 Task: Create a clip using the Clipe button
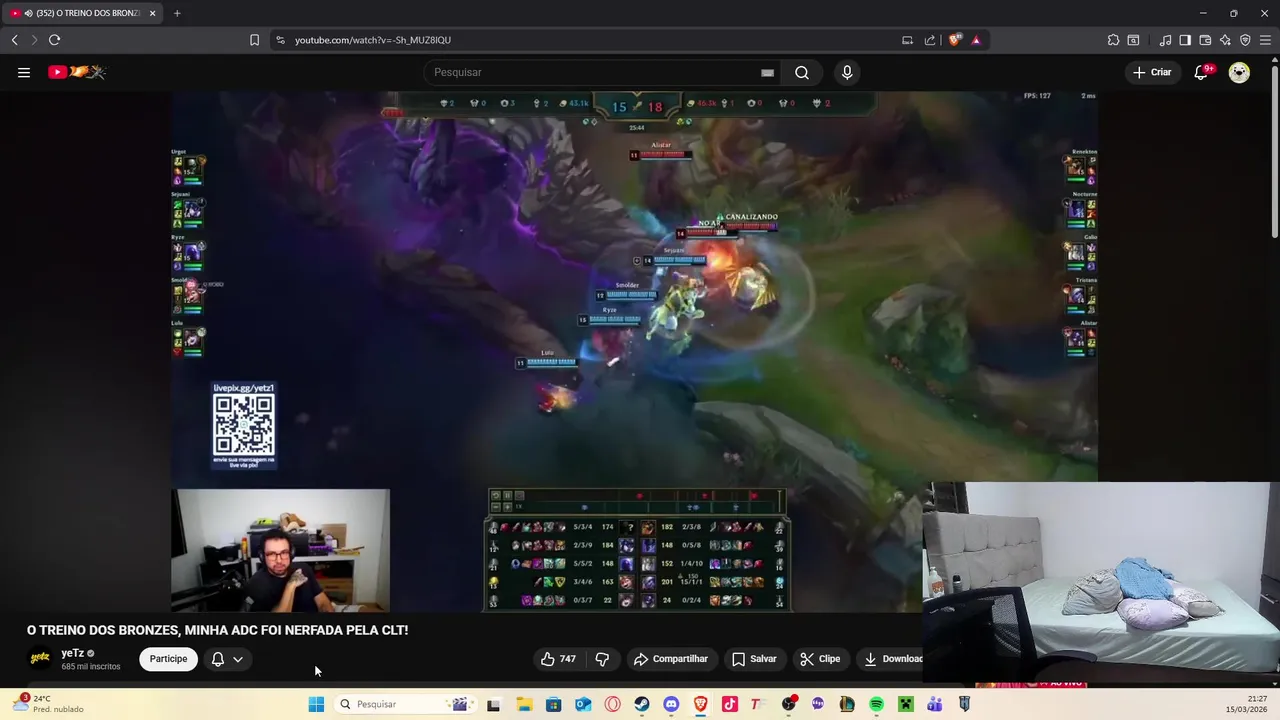tap(820, 659)
